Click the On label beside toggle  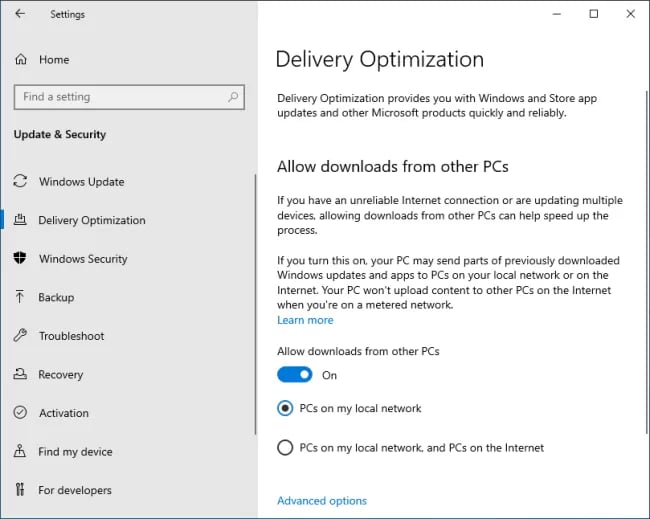tap(330, 375)
